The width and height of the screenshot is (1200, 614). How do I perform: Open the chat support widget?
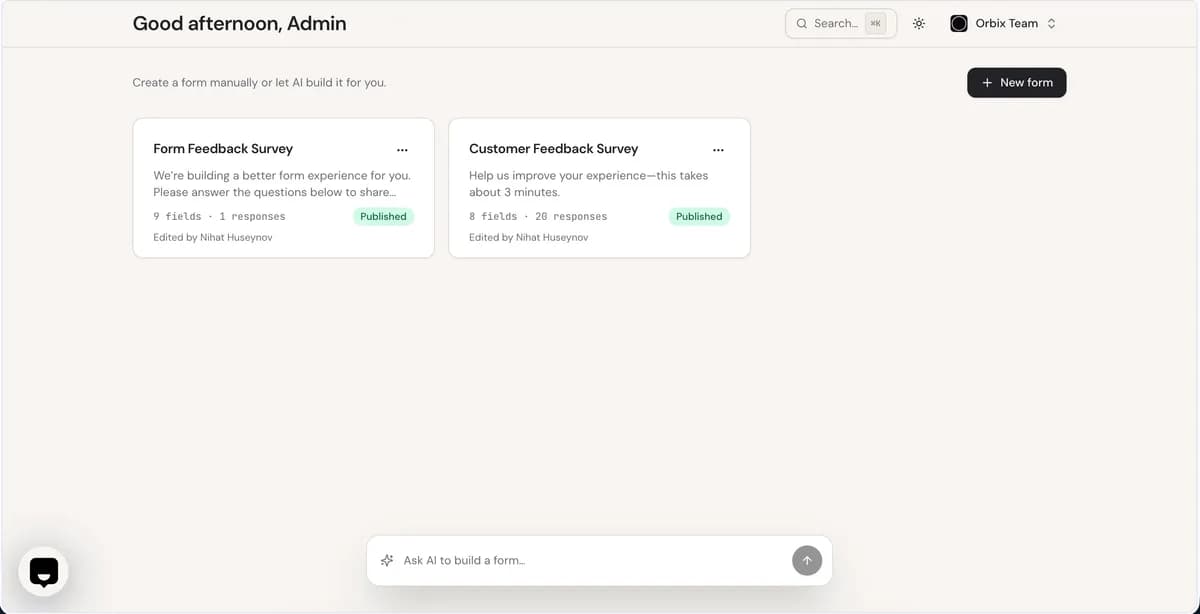(x=44, y=571)
